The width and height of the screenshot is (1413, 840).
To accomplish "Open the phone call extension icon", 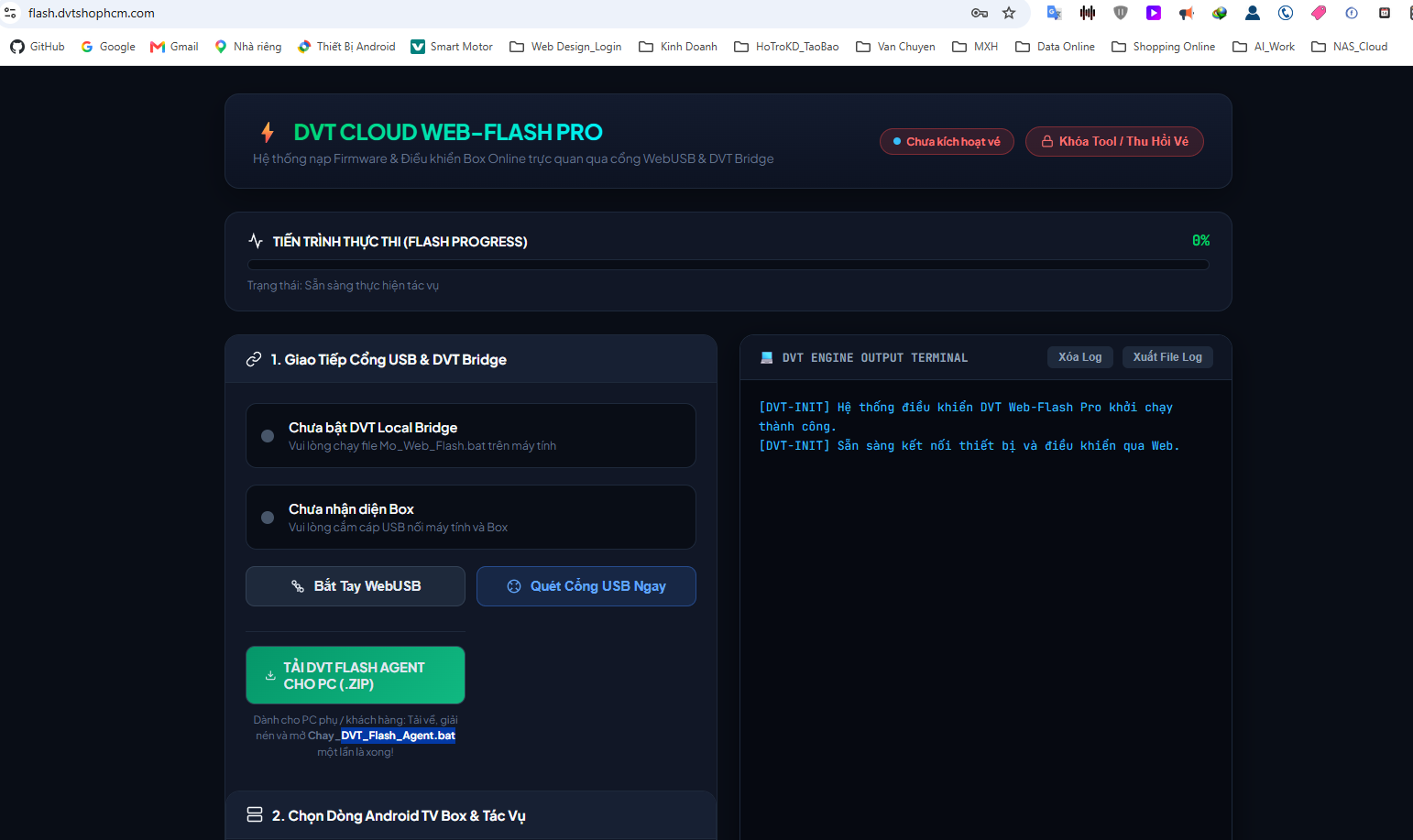I will pyautogui.click(x=1286, y=13).
